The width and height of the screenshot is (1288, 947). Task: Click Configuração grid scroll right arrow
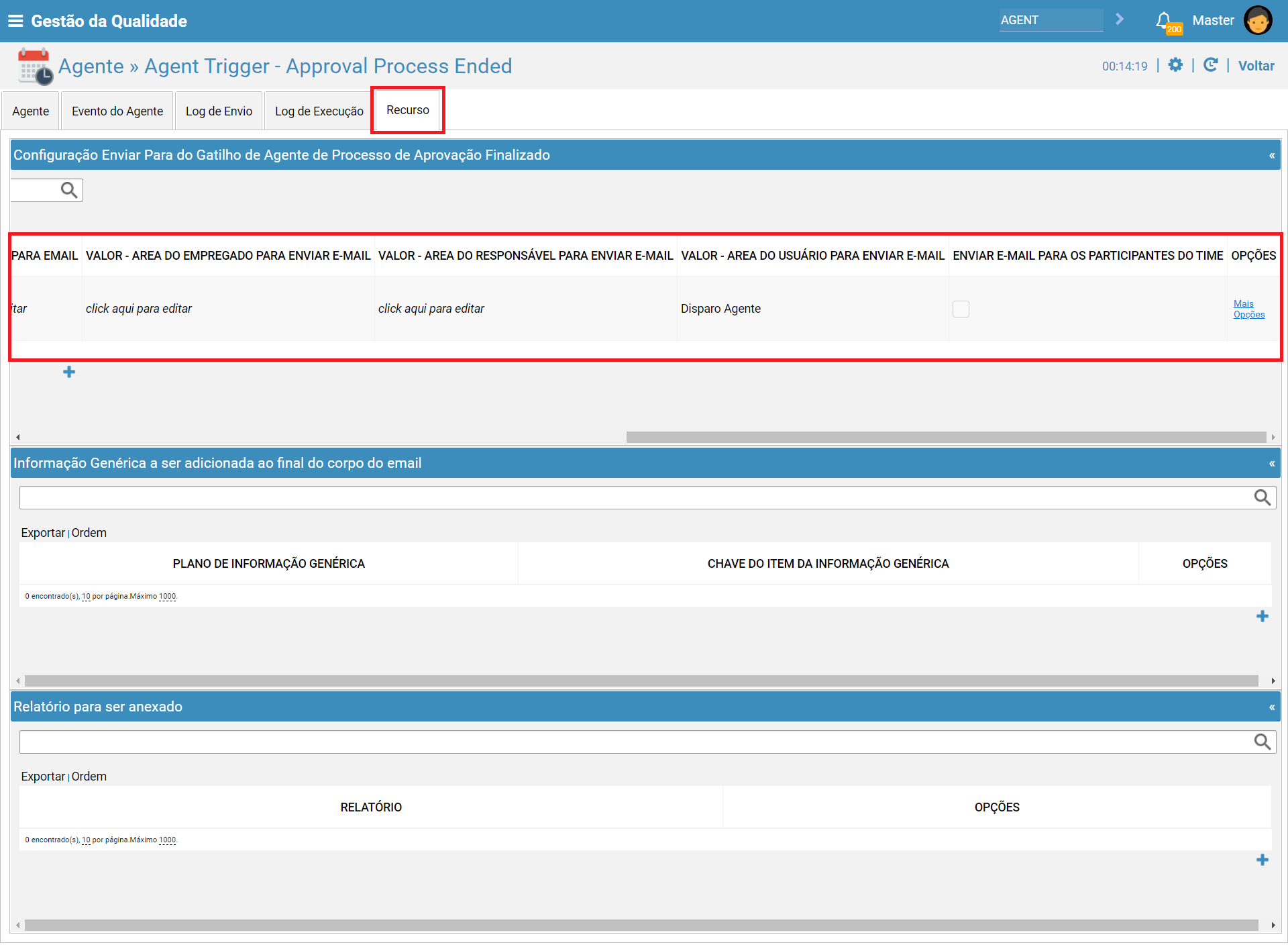[x=1273, y=438]
